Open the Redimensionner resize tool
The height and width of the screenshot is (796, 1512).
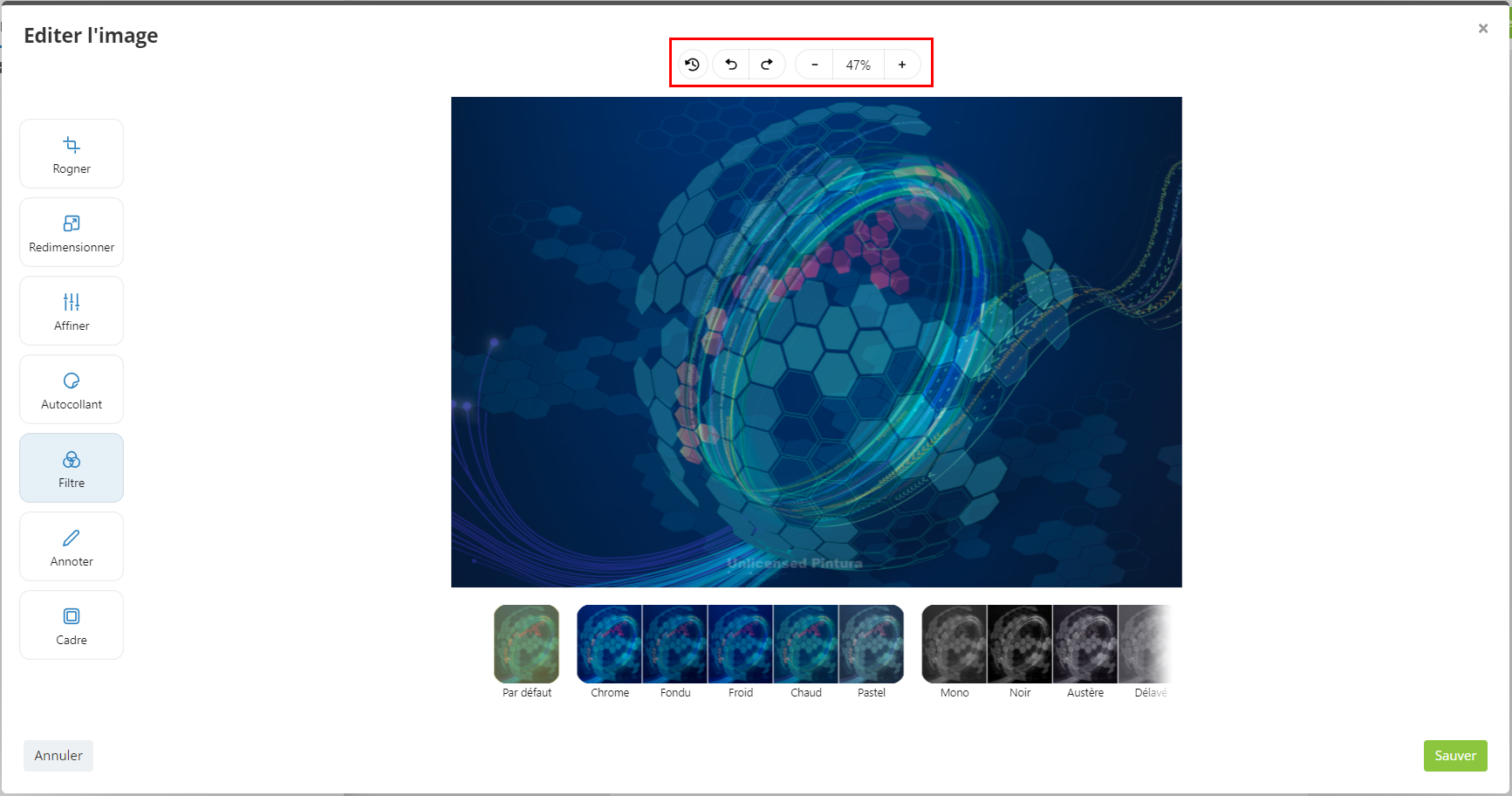tap(72, 232)
